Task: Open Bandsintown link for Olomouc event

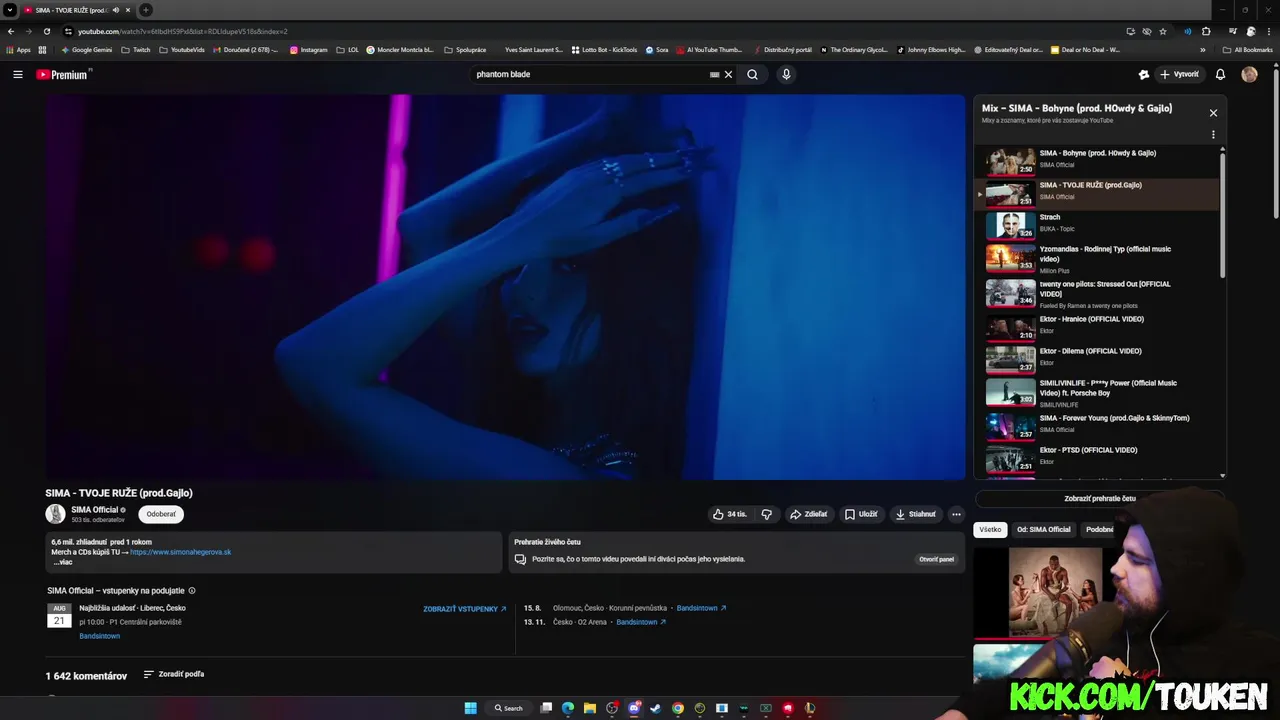Action: pos(701,608)
